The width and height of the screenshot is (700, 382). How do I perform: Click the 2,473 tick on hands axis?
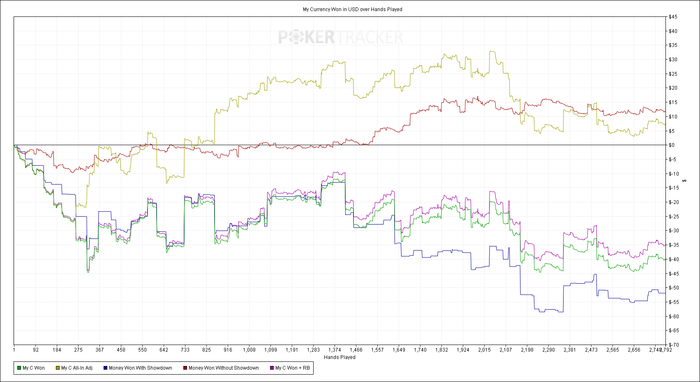click(x=592, y=351)
